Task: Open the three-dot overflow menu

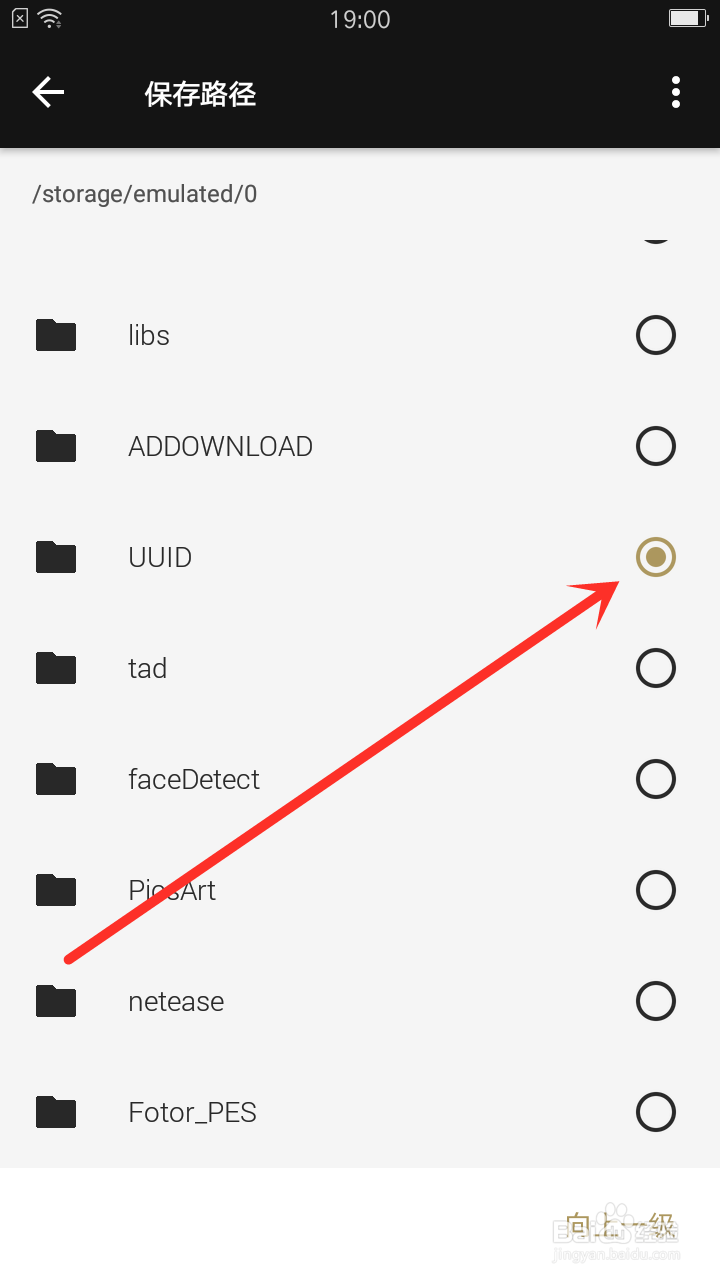Action: [676, 93]
